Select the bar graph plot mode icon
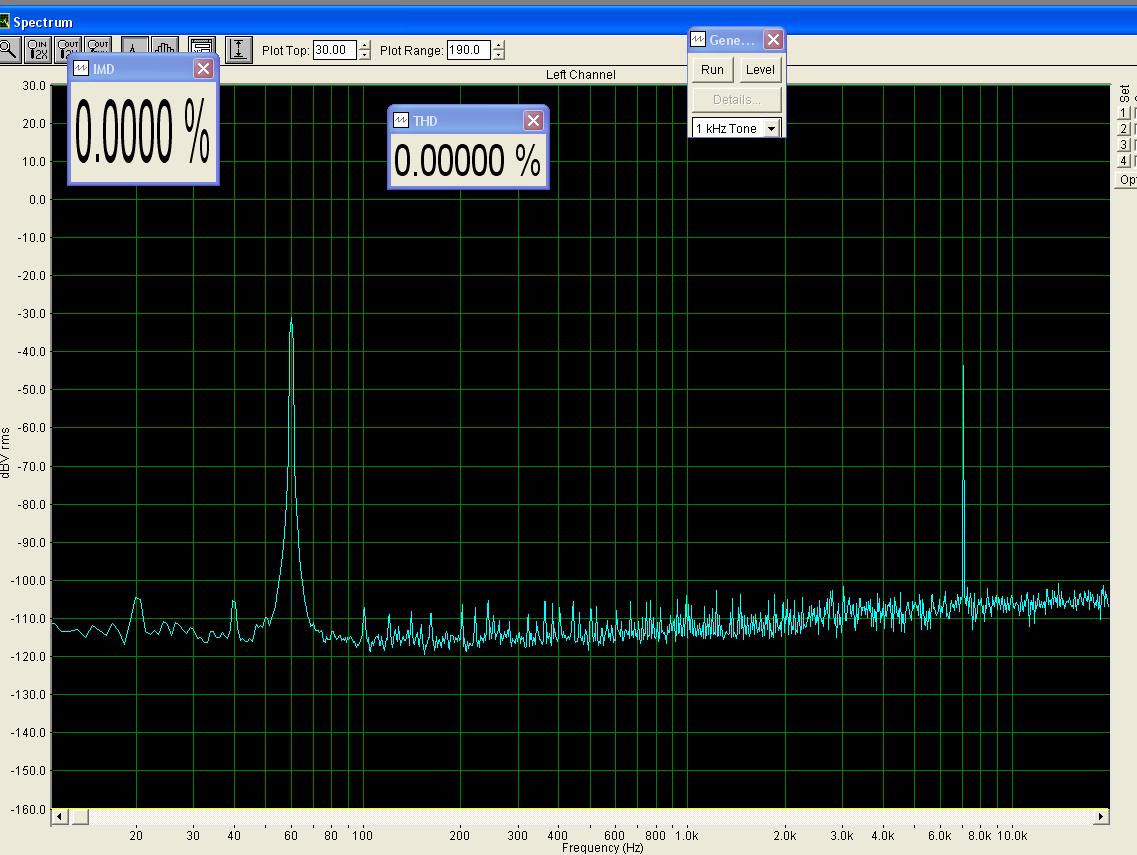Image resolution: width=1137 pixels, height=855 pixels. point(165,47)
